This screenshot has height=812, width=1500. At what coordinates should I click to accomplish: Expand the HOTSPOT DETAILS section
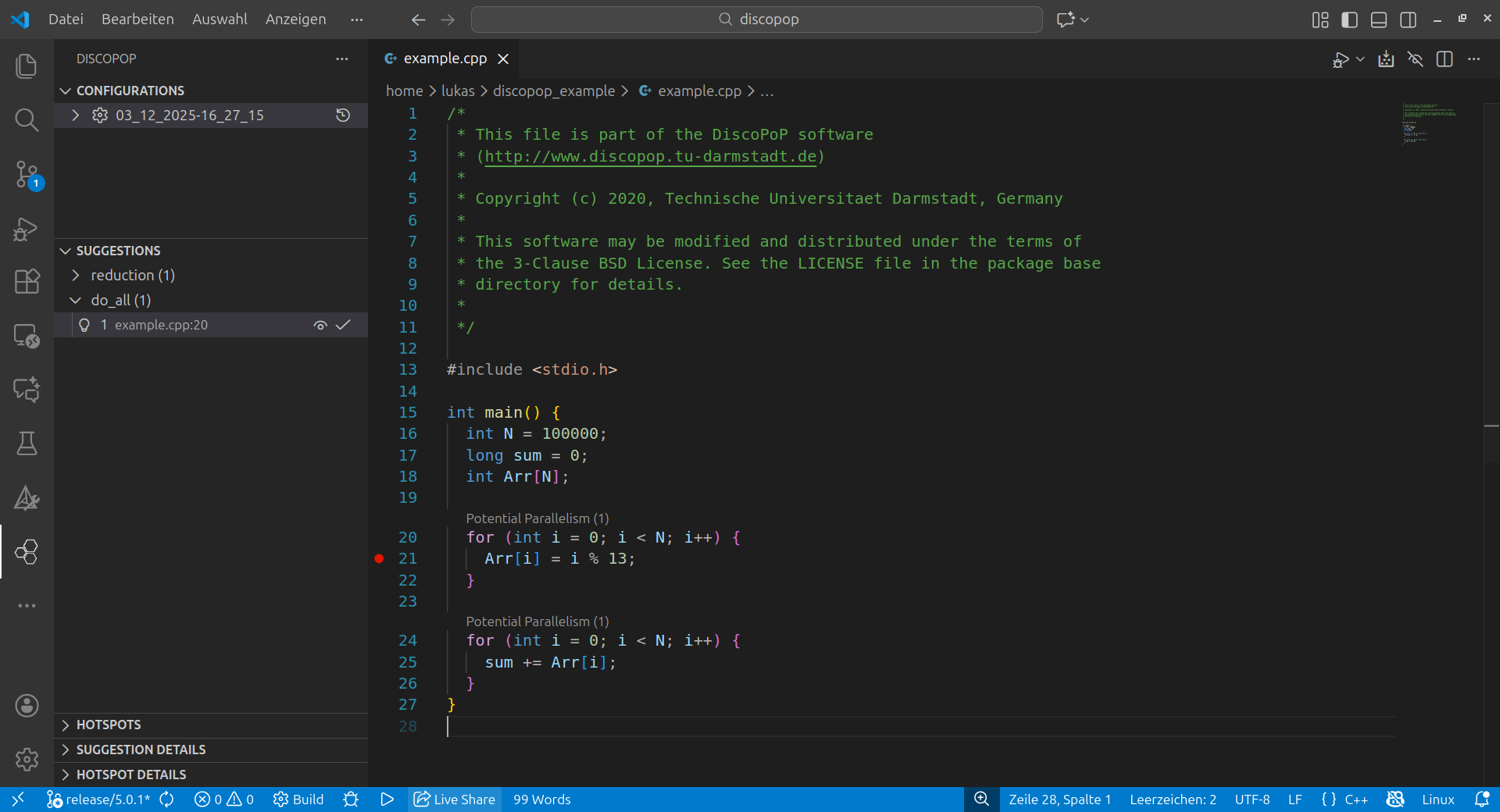[x=211, y=775]
